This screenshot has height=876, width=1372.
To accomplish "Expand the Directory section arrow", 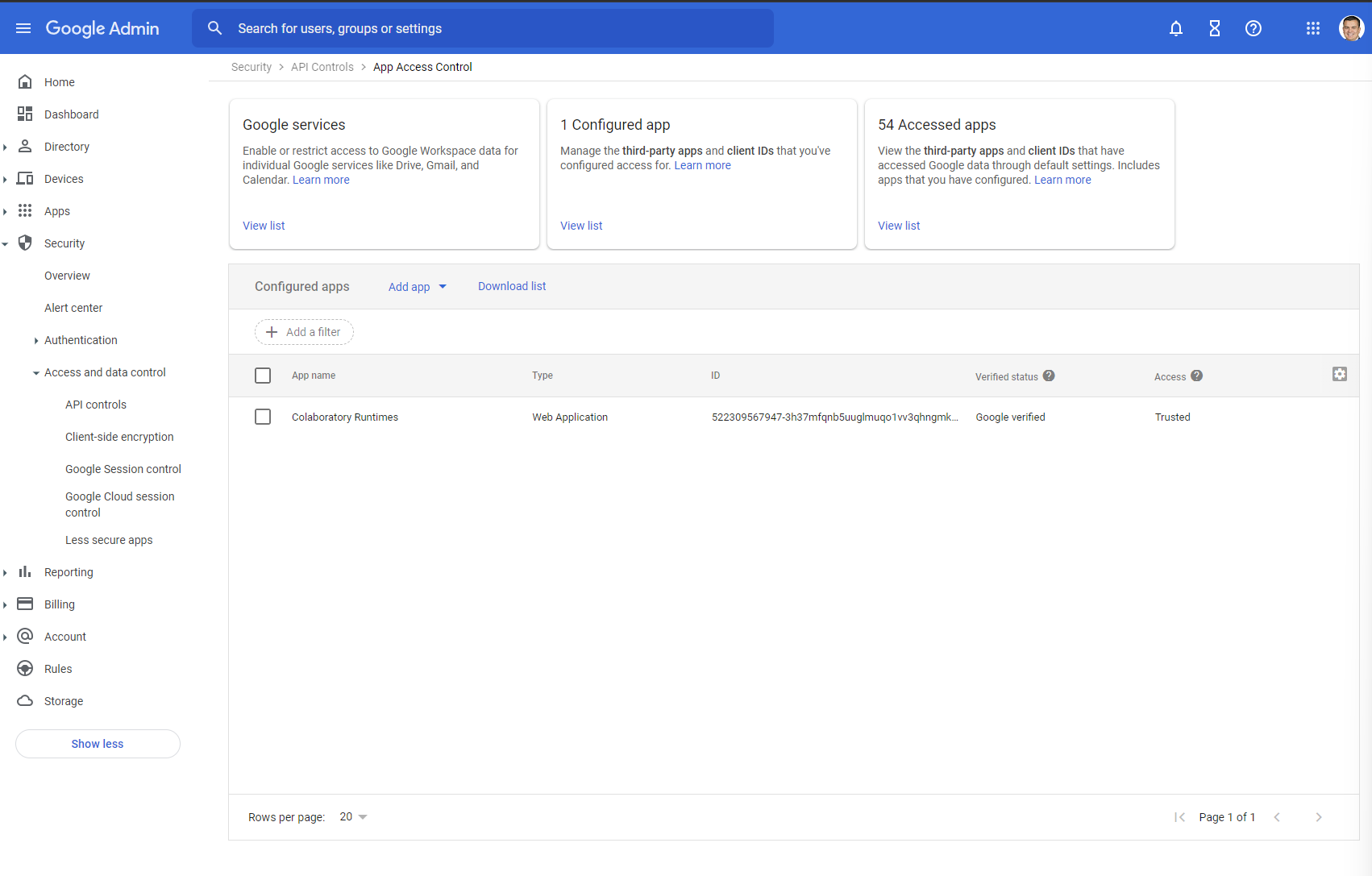I will click(x=5, y=147).
